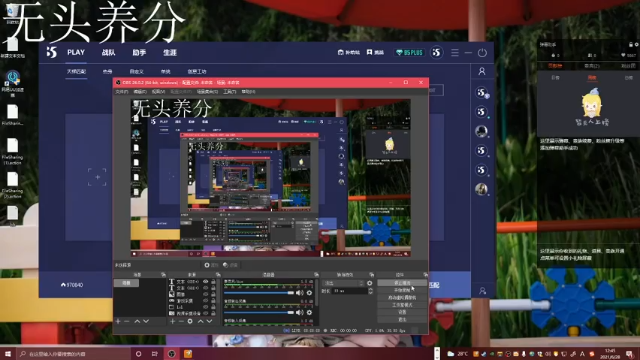The image size is (640, 360).
Task: Toggle visibility of the image source
Action: pyautogui.click(x=206, y=294)
